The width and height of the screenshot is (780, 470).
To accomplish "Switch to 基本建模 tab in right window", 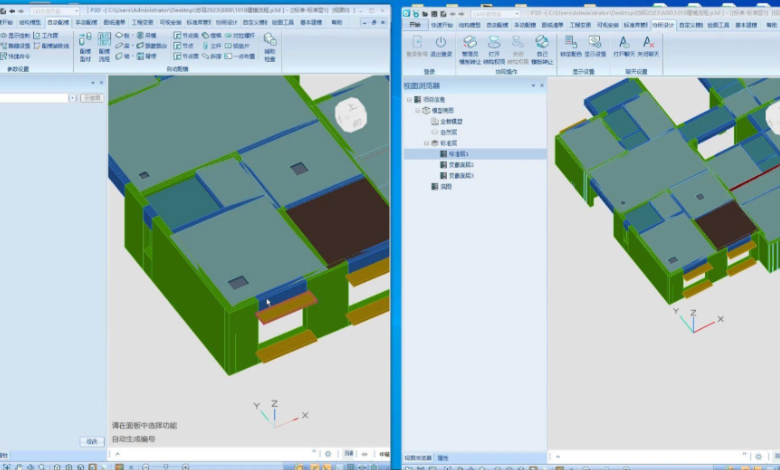I will [x=746, y=25].
